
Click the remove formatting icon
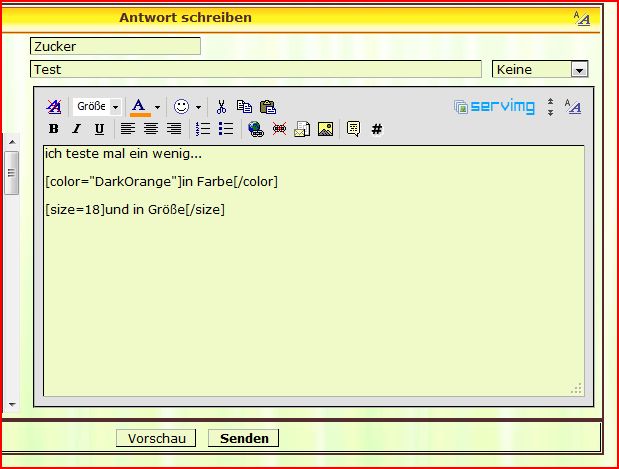tap(54, 107)
